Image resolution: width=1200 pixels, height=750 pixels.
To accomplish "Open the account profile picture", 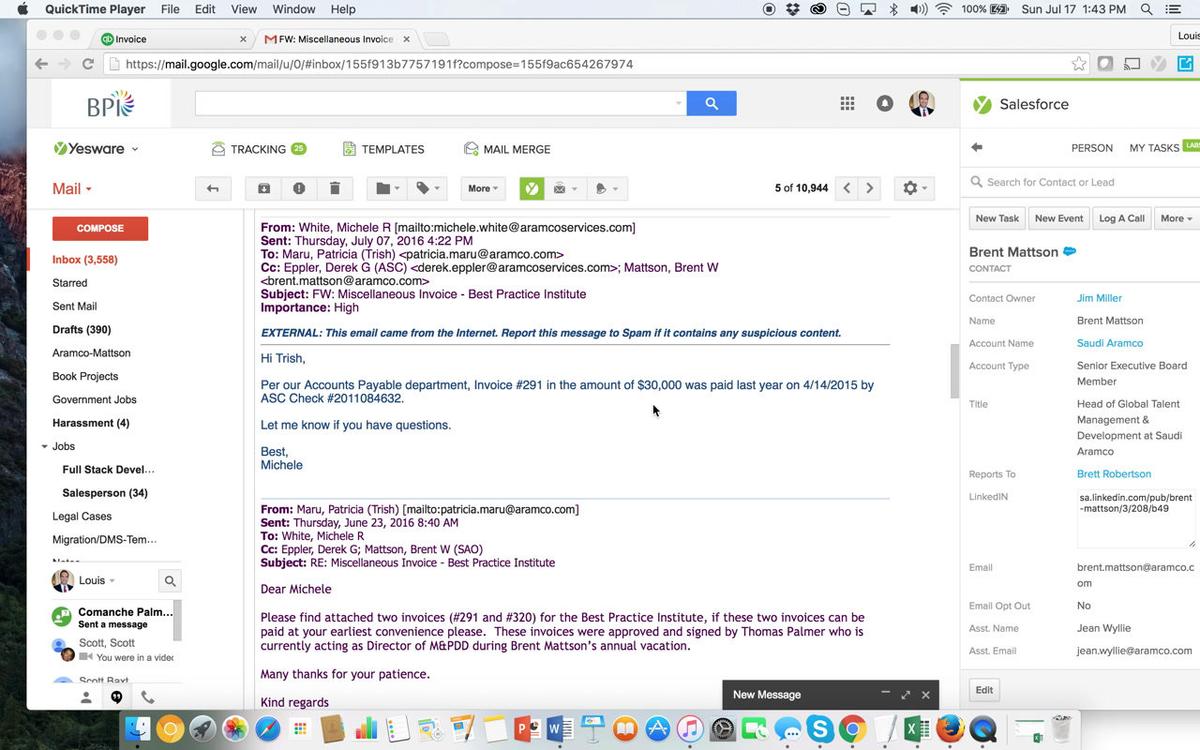I will [922, 103].
